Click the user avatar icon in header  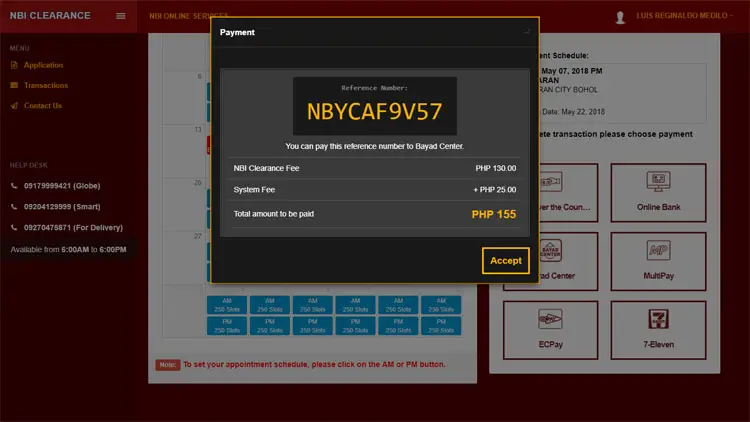[620, 17]
